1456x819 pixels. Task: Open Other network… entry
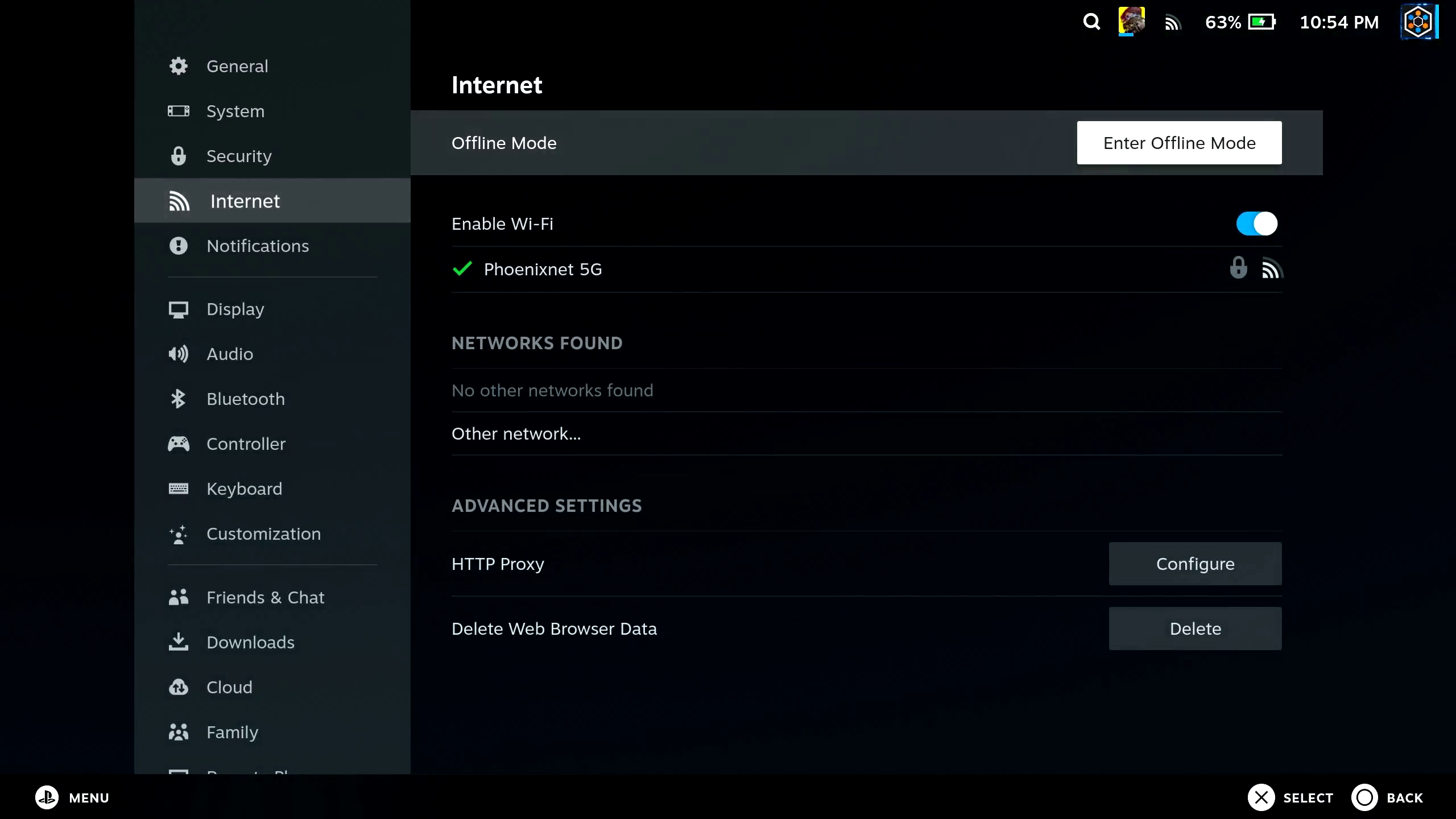point(516,434)
